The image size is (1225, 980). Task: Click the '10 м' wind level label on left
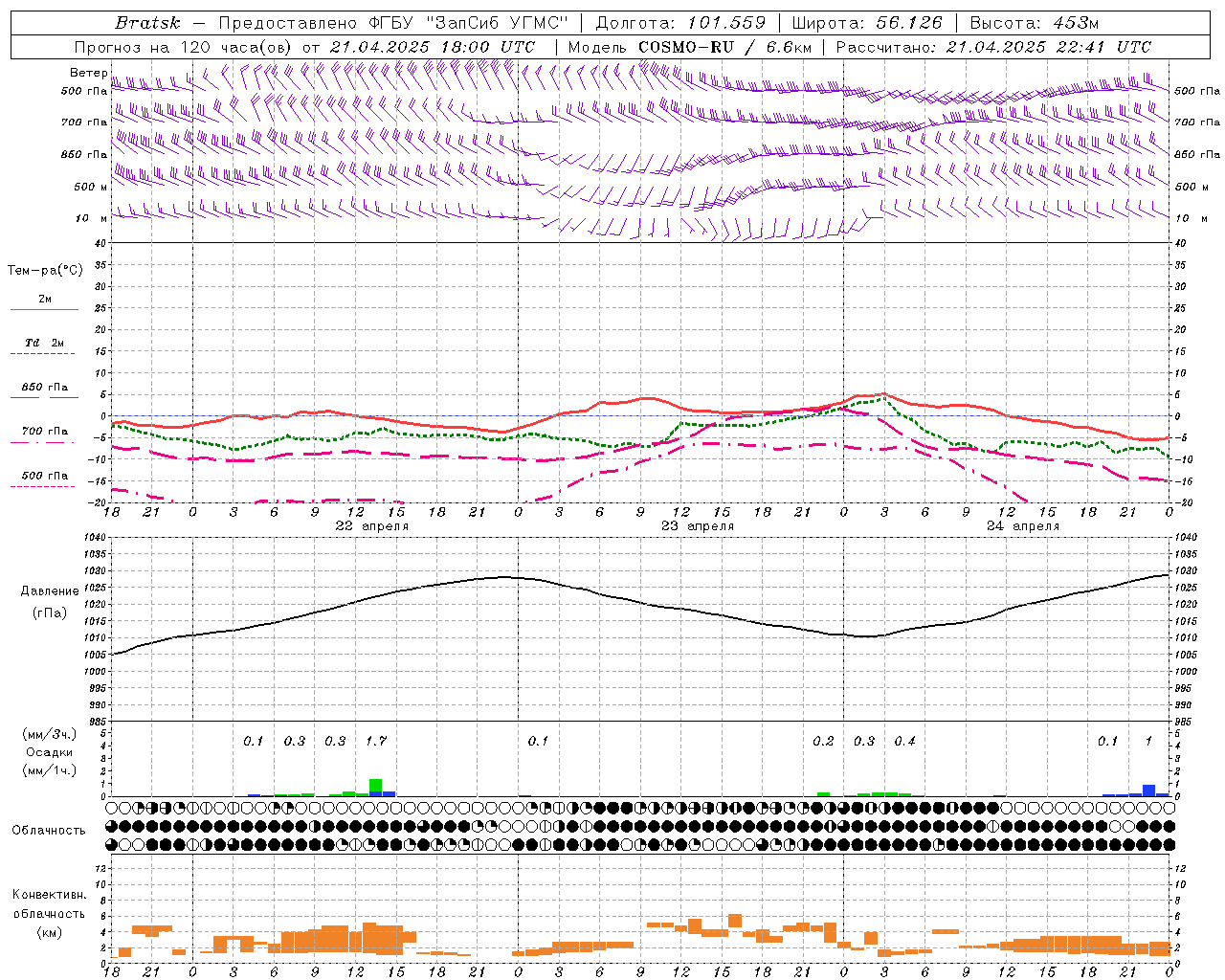coord(92,218)
